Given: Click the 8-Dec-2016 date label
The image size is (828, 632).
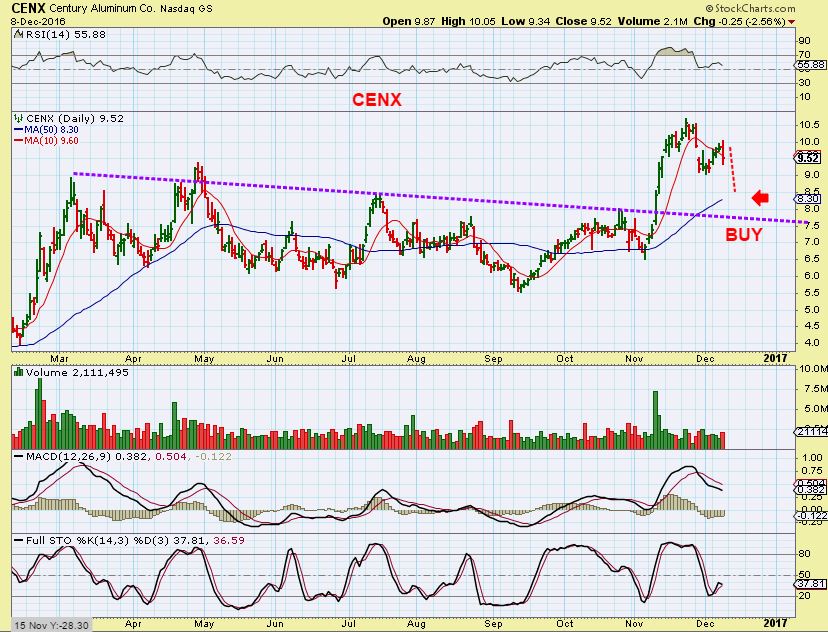Looking at the screenshot, I should (38, 22).
